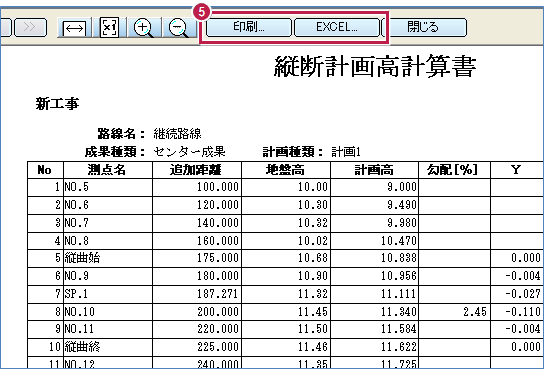544x369 pixels.
Task: Click the 9.490 planned height value
Action: click(x=402, y=205)
